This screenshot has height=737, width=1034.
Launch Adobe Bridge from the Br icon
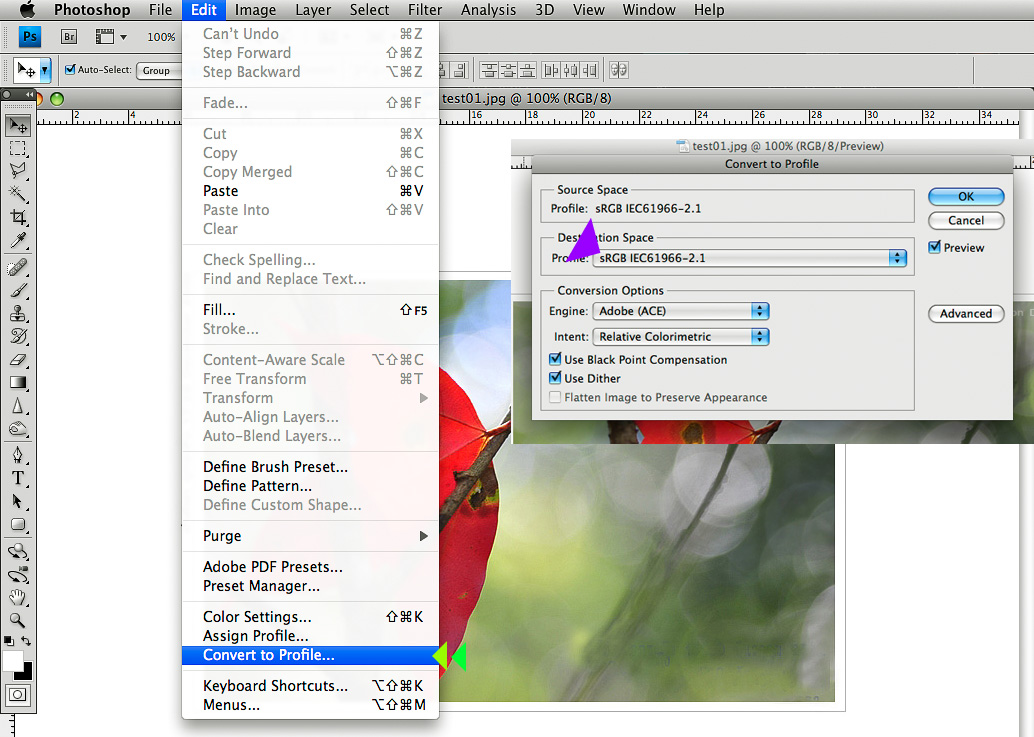(x=69, y=37)
